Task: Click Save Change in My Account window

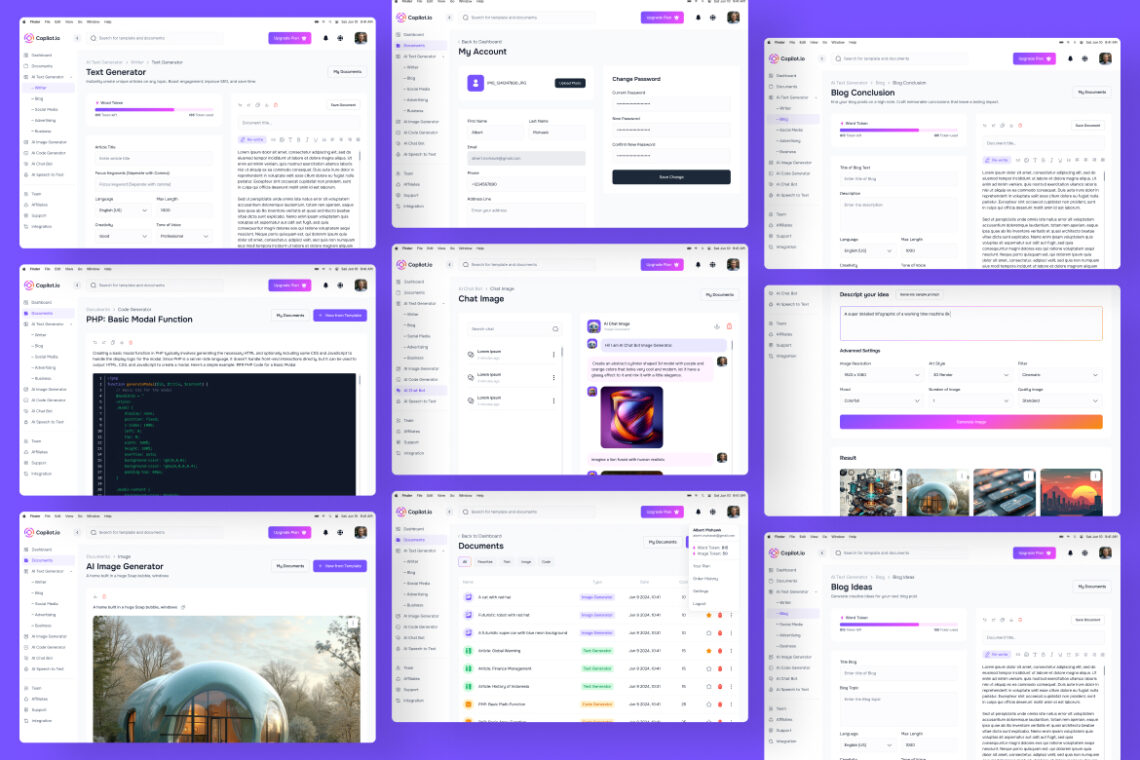Action: click(x=671, y=177)
